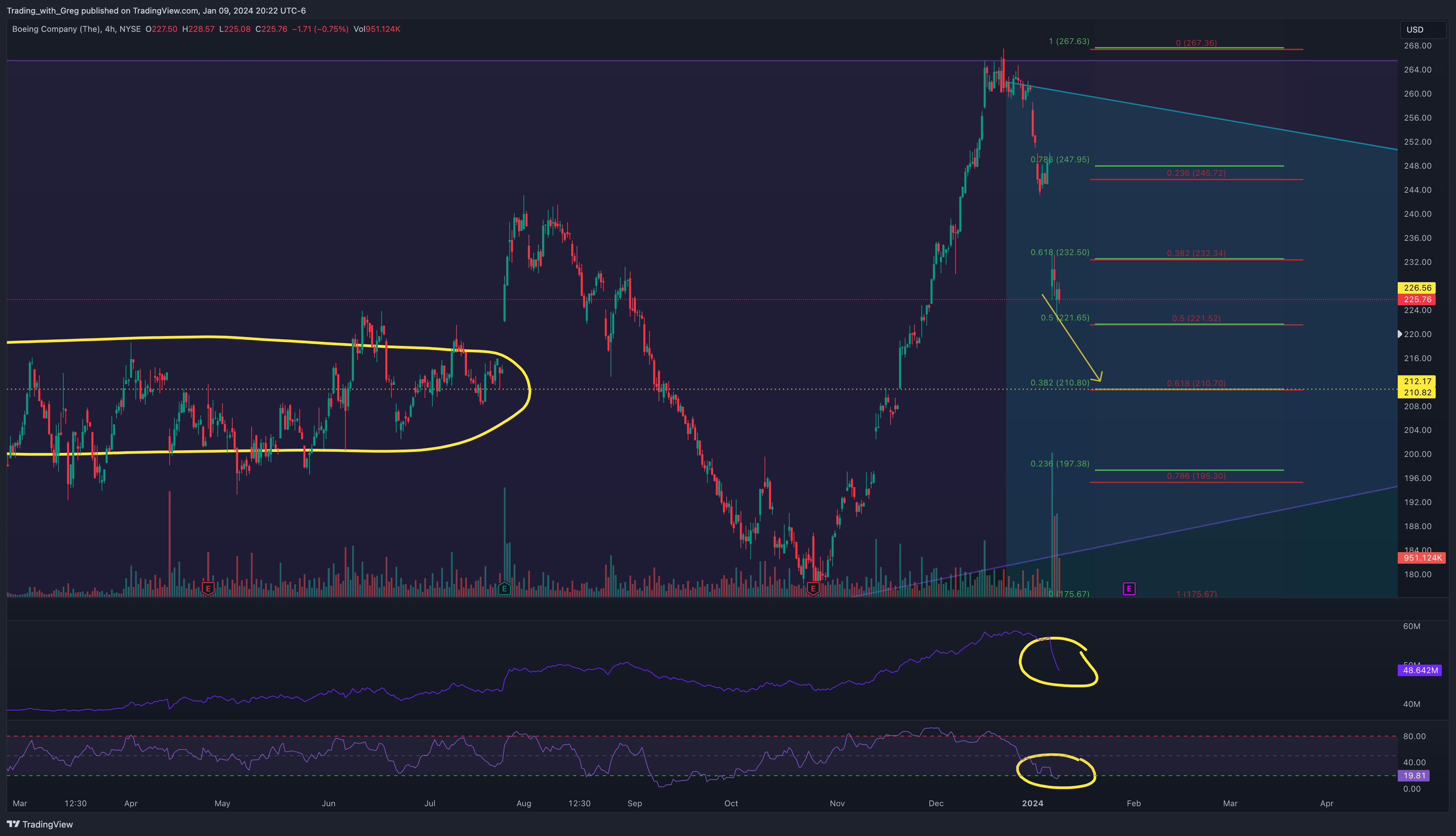Click the purple 48.642M indicator tag

[1419, 670]
